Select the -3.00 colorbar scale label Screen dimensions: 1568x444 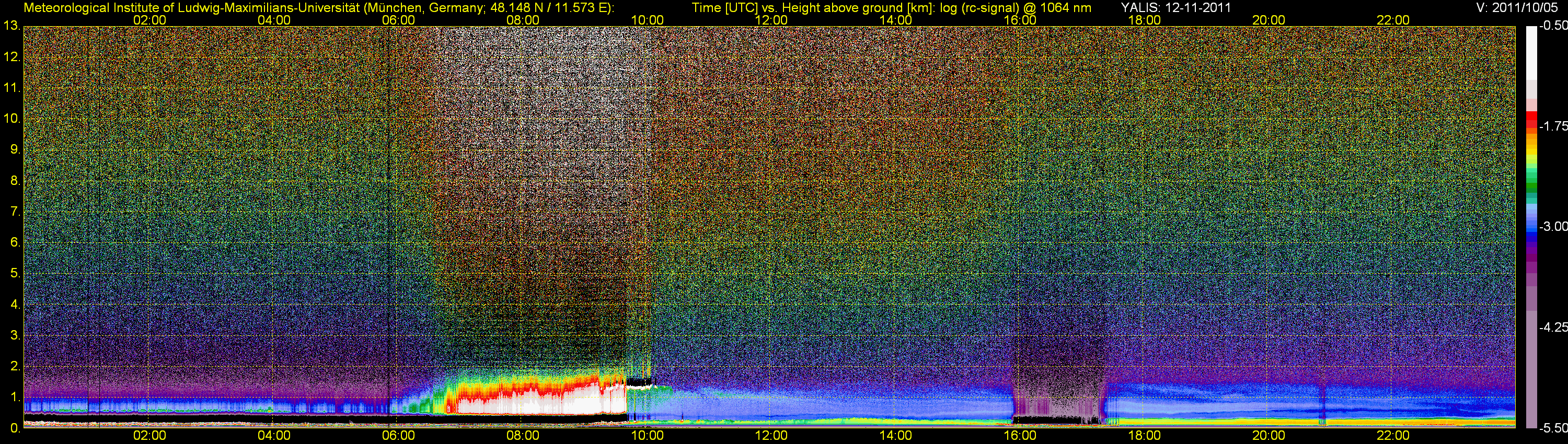tap(1553, 227)
